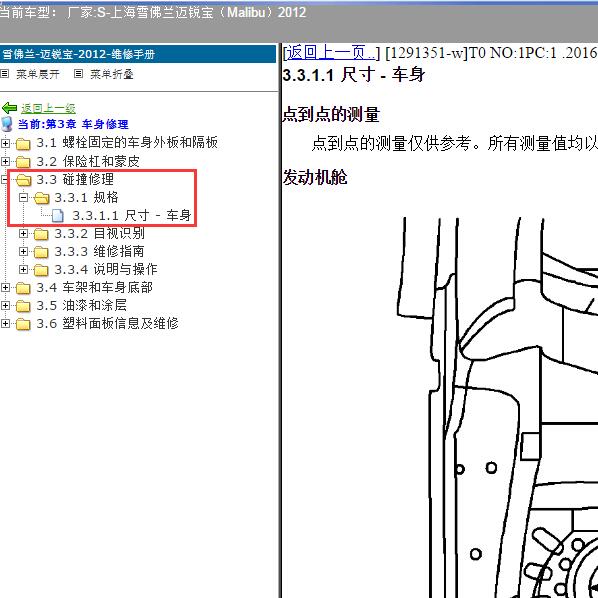Select 3.6 塑料面板信息及维修 tree item

pos(108,323)
